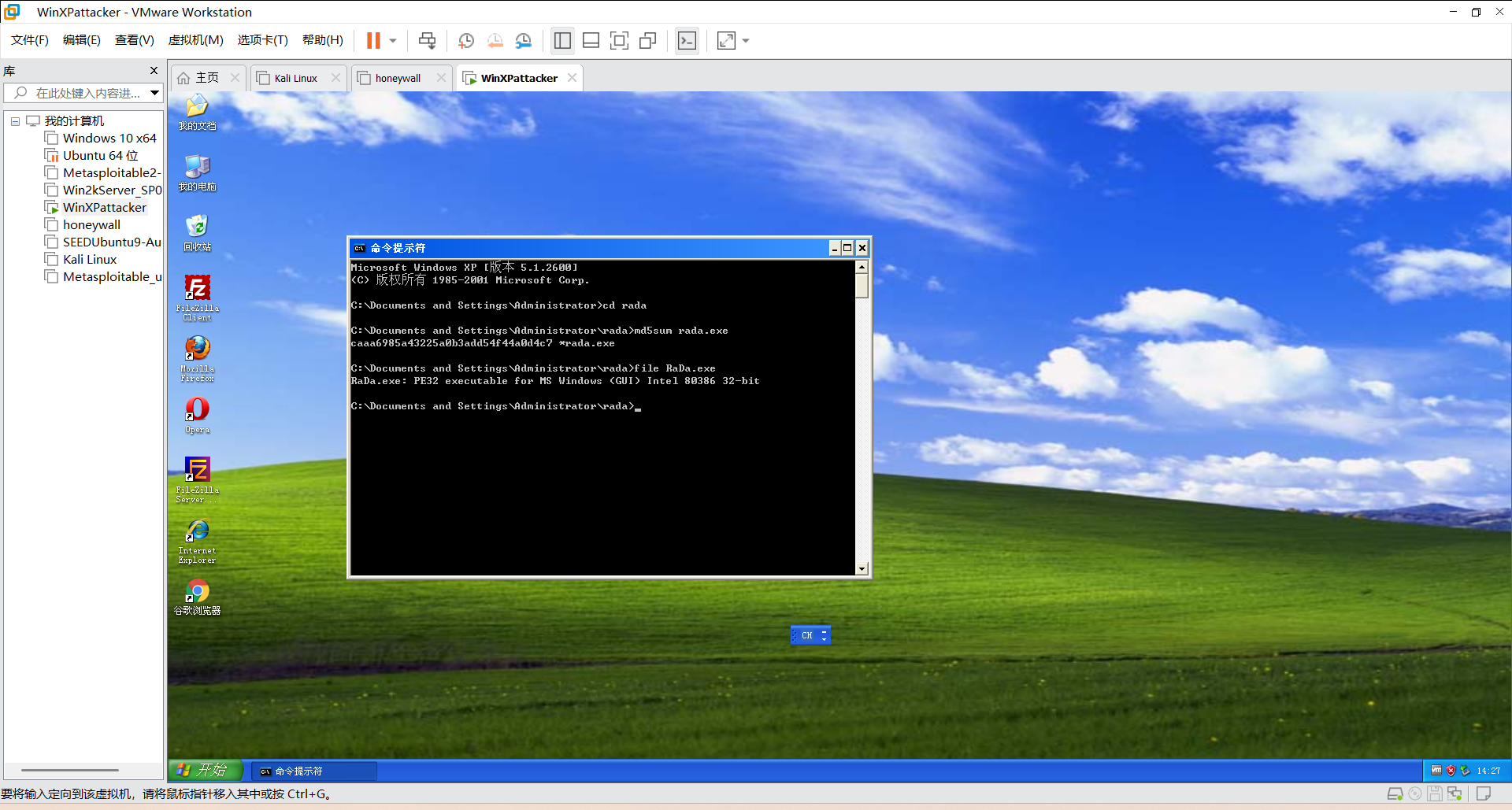Click the hard disk status icon
This screenshot has height=810, width=1512.
pyautogui.click(x=1395, y=793)
